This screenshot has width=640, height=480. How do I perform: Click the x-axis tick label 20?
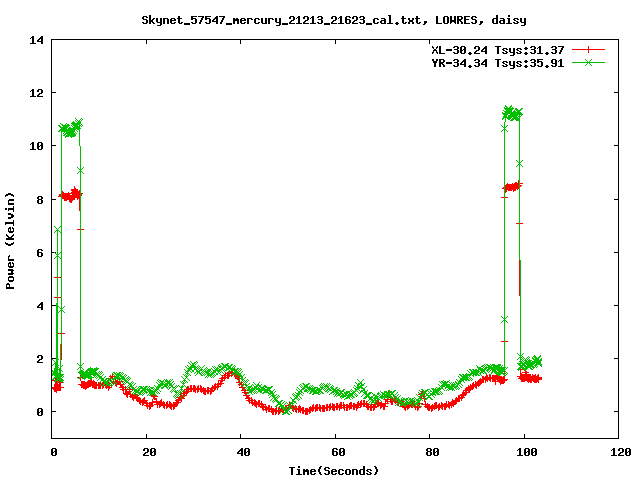coord(149,452)
